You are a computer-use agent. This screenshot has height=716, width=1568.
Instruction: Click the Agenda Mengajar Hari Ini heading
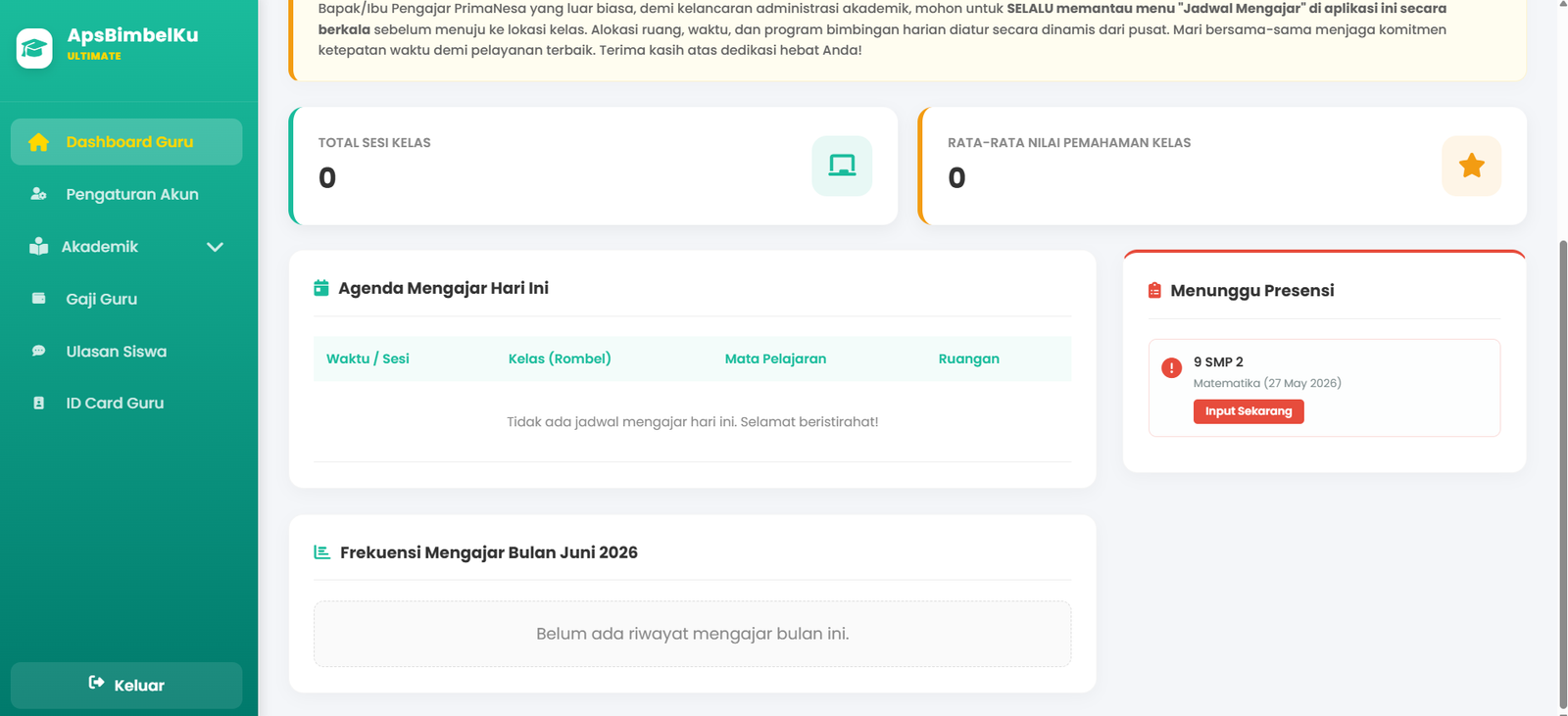click(x=443, y=288)
